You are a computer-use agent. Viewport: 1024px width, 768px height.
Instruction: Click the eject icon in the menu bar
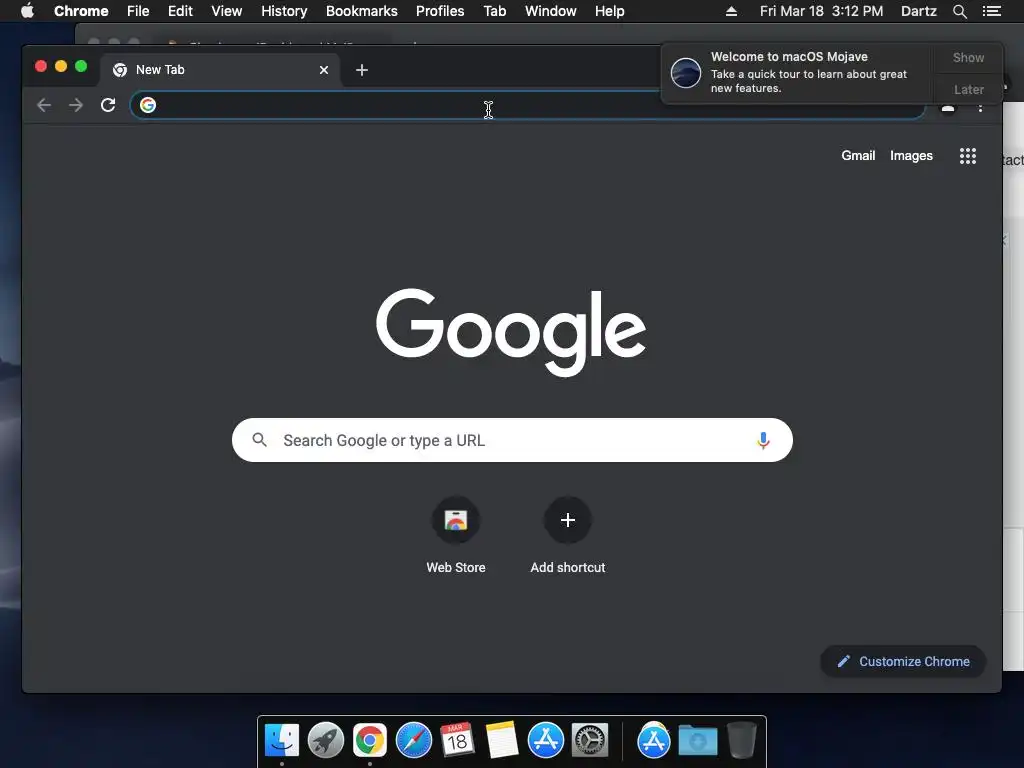(731, 11)
